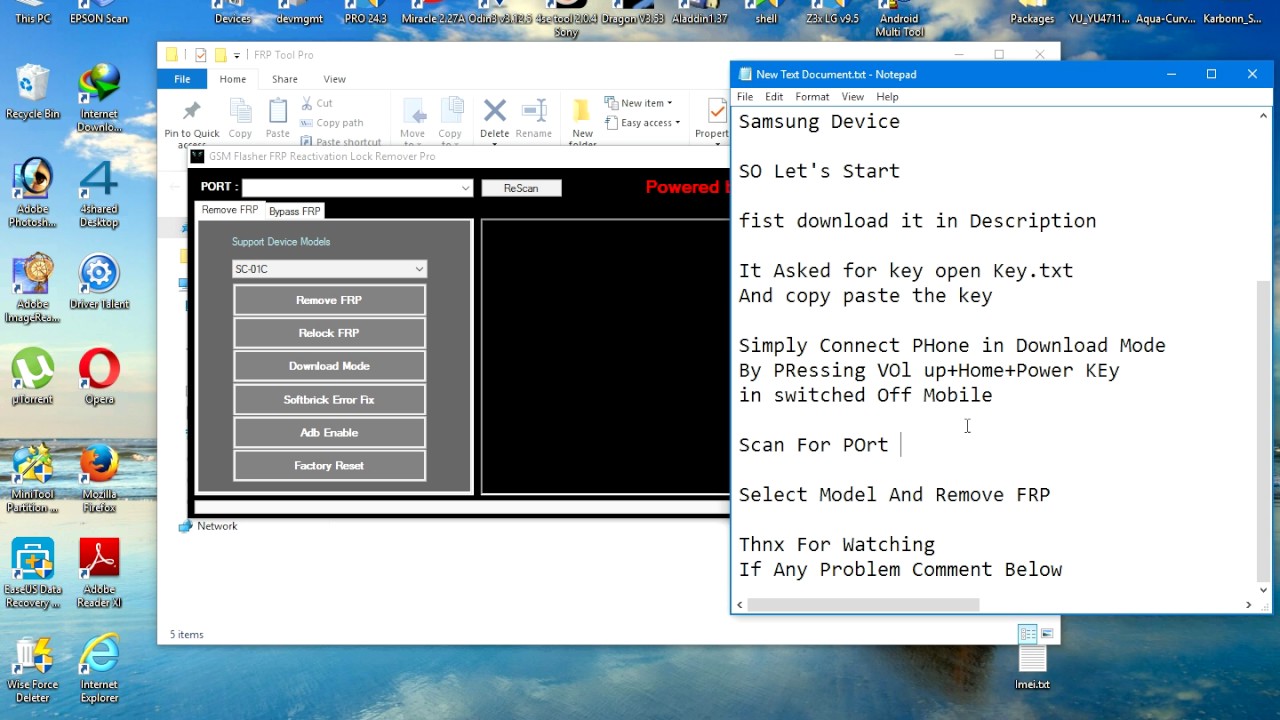Click the Delete icon in Explorer ribbon

click(x=494, y=120)
